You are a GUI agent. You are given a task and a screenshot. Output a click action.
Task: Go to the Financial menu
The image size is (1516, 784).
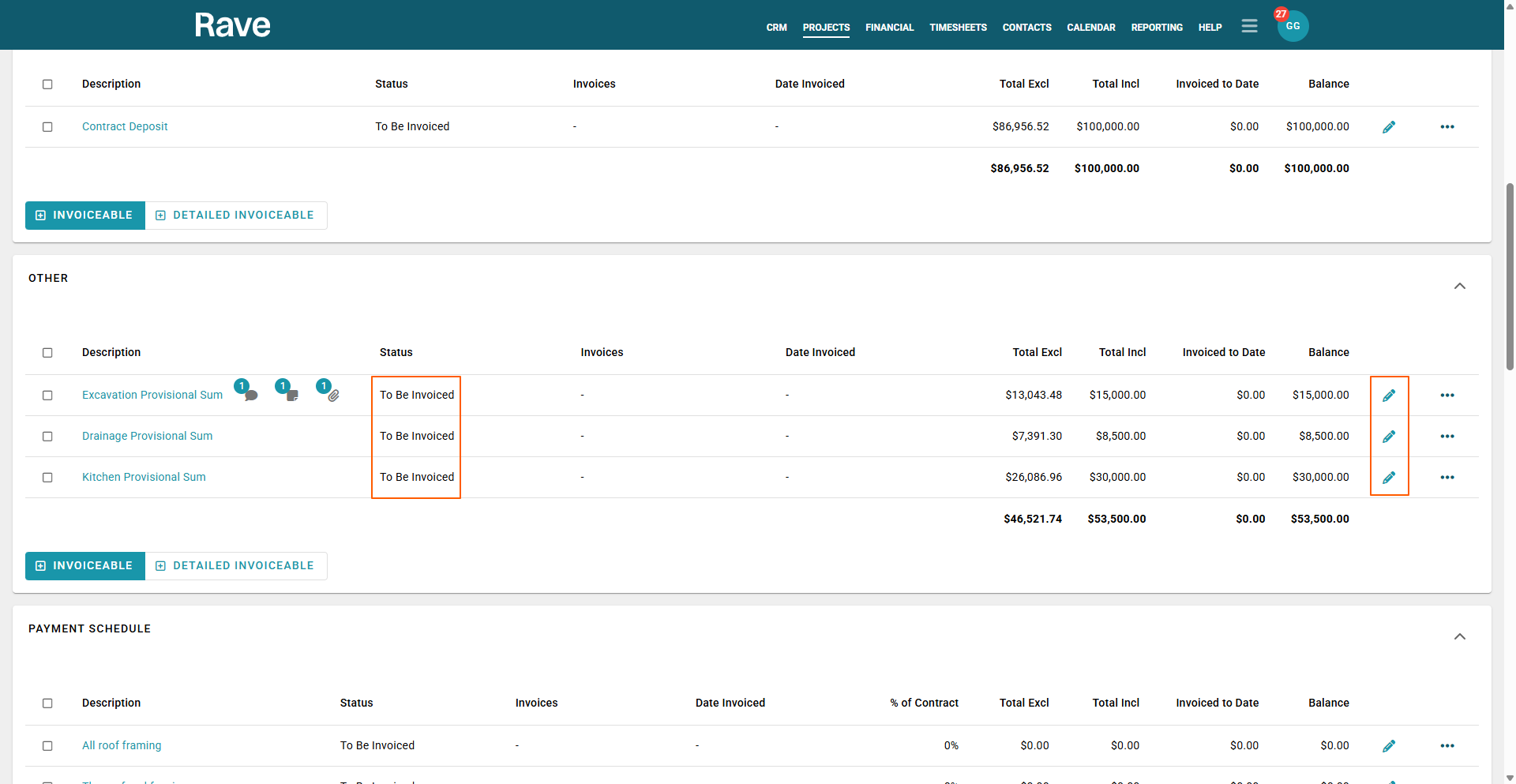pyautogui.click(x=889, y=28)
